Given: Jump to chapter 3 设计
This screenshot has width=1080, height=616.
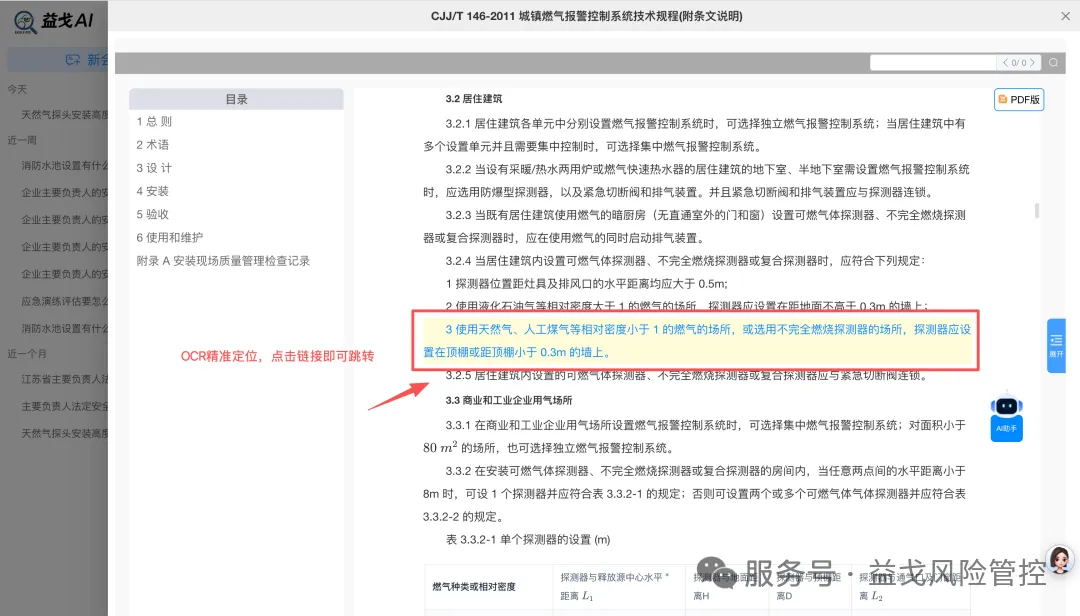Looking at the screenshot, I should (x=154, y=168).
